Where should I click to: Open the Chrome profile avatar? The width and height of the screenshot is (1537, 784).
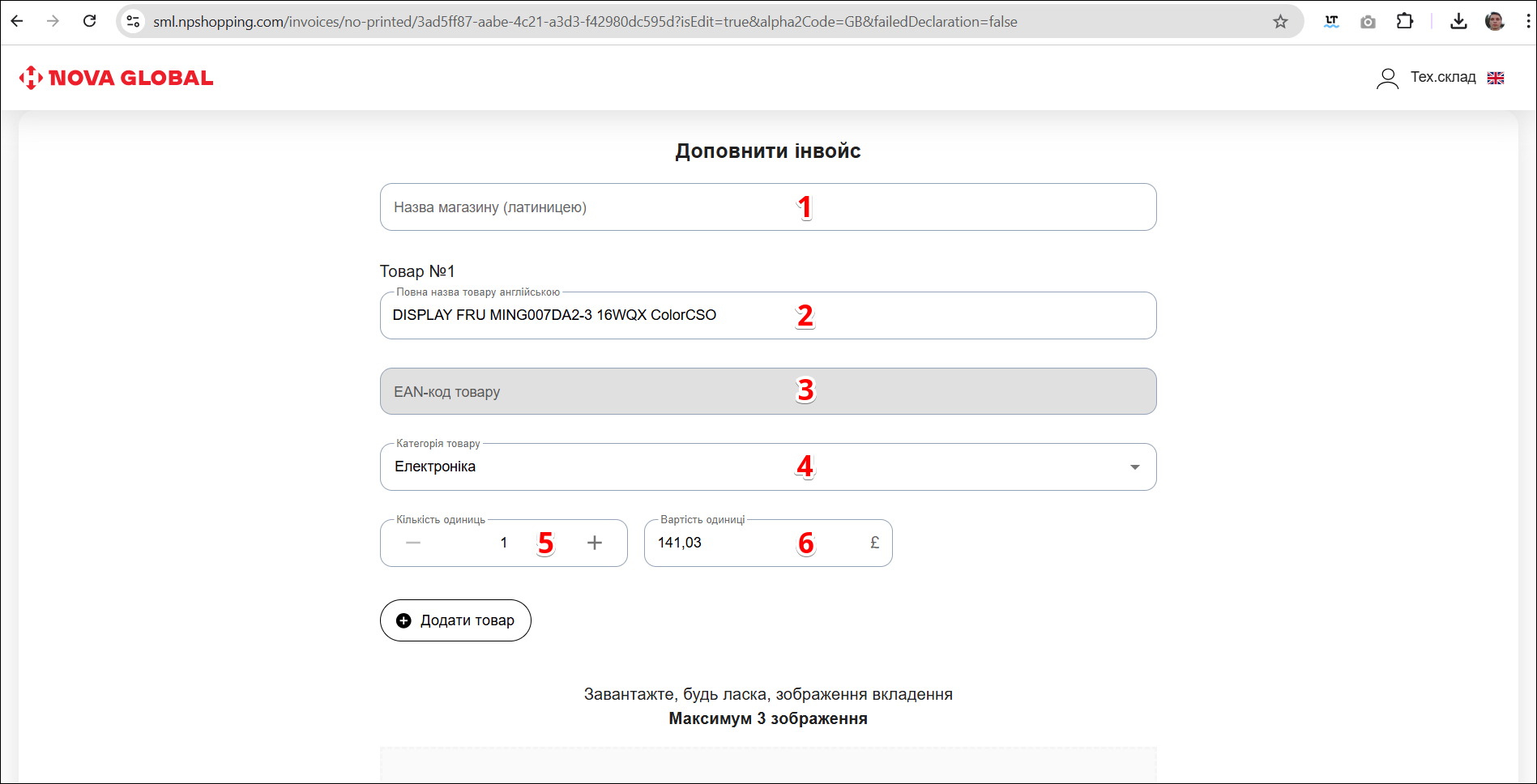[1495, 21]
